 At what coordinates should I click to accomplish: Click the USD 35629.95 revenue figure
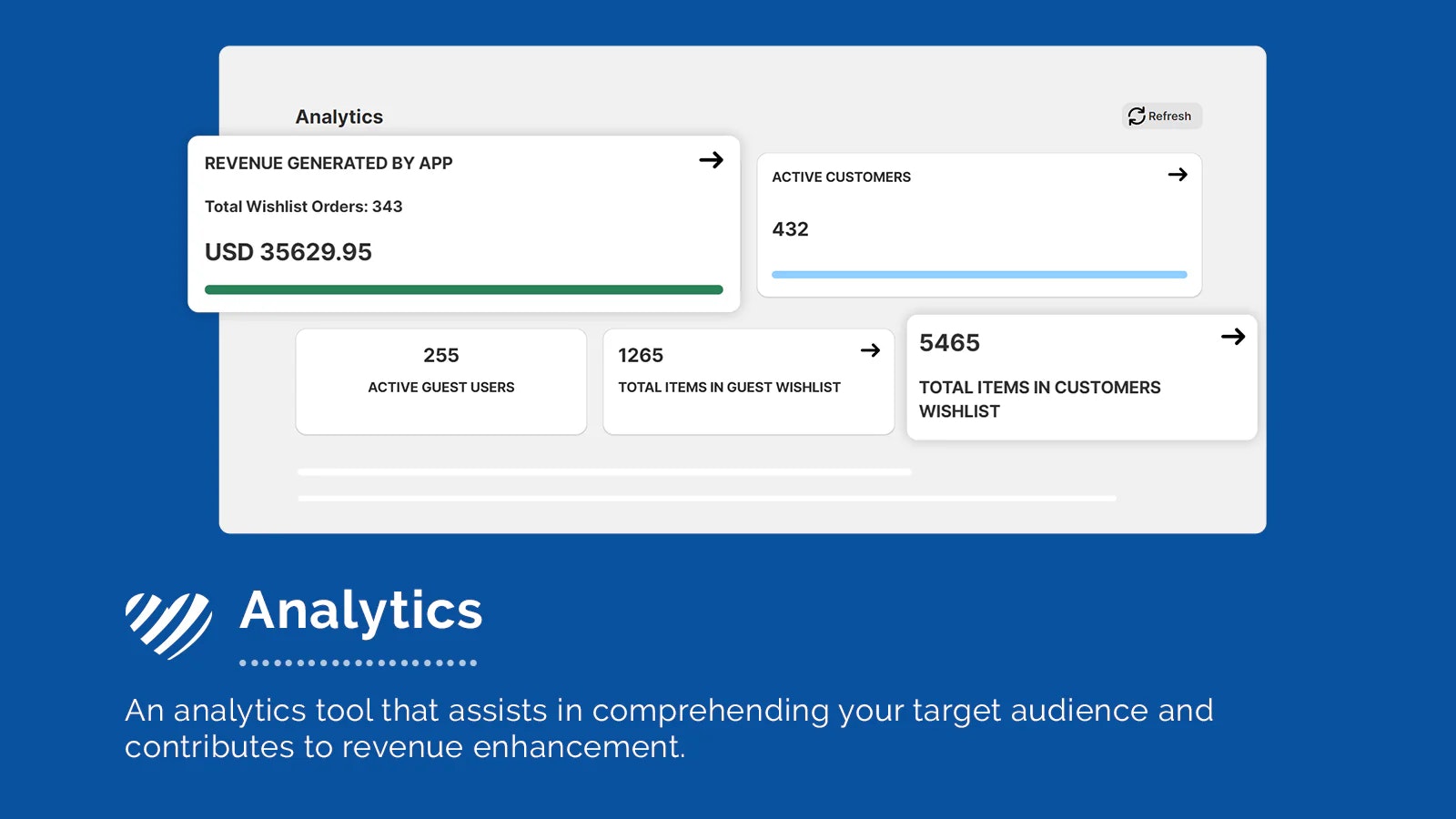pos(288,252)
